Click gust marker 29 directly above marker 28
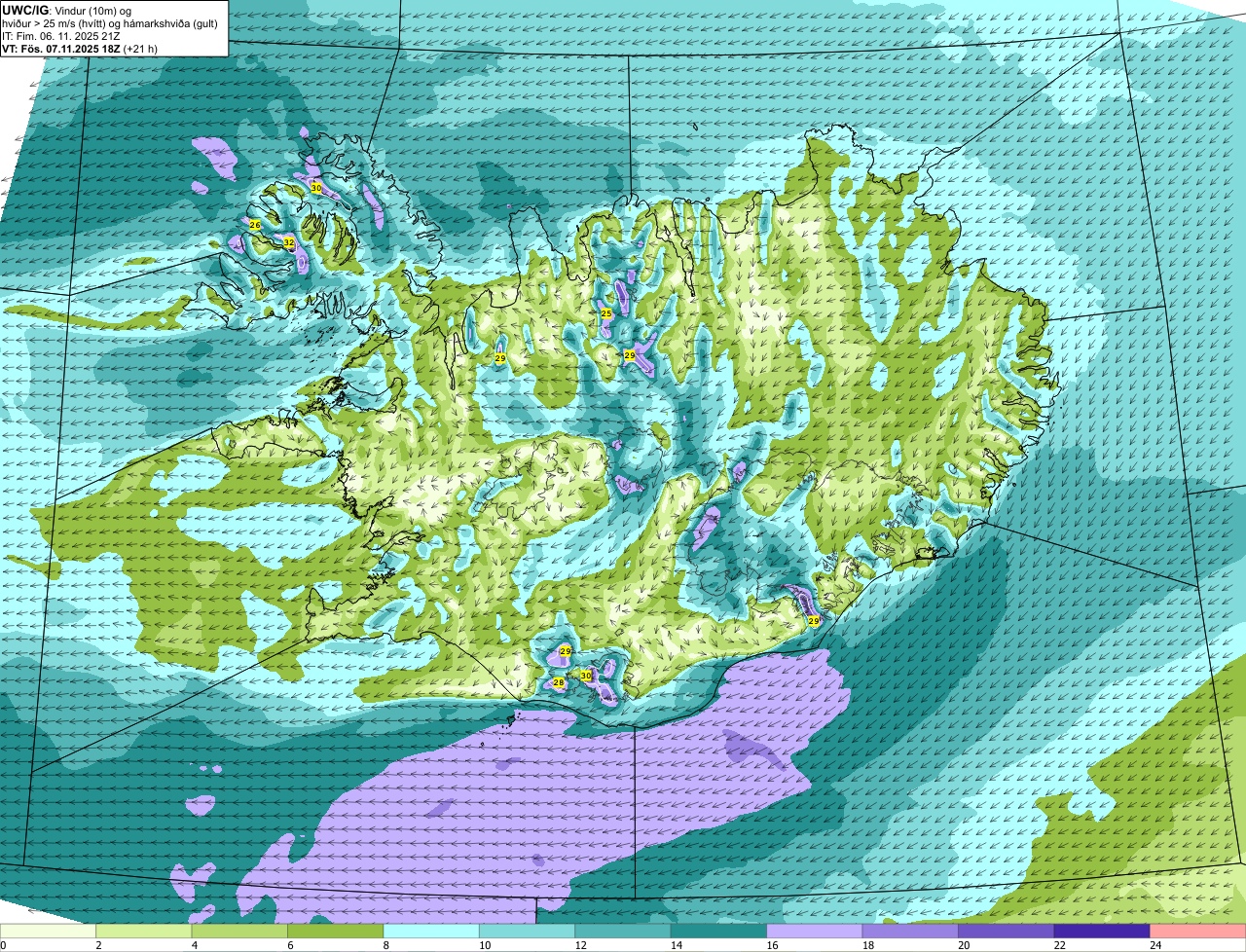Viewport: 1246px width, 952px height. click(x=566, y=650)
